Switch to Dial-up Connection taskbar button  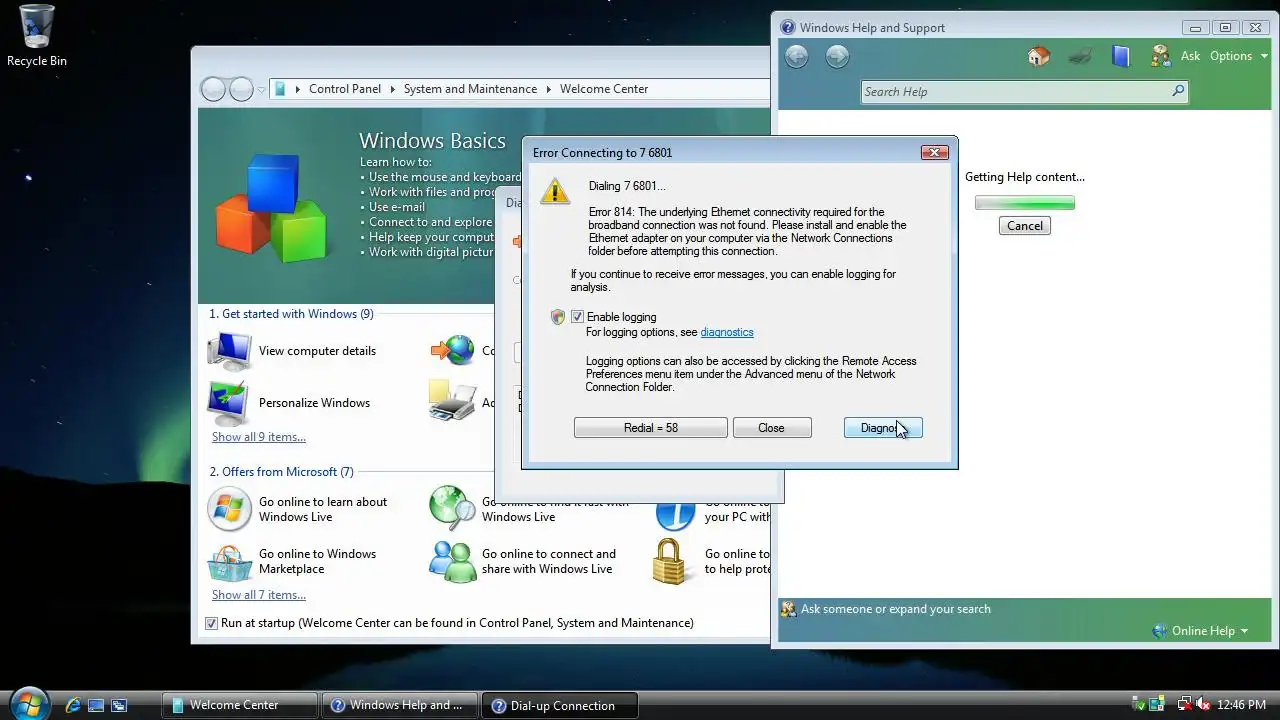tap(560, 705)
